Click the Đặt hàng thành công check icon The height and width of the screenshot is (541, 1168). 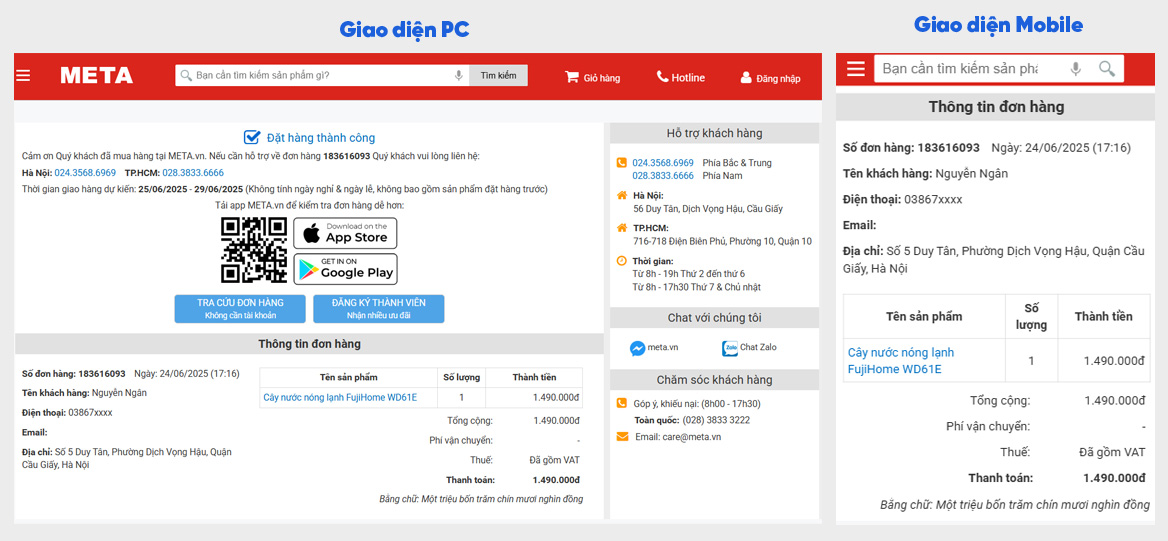252,137
